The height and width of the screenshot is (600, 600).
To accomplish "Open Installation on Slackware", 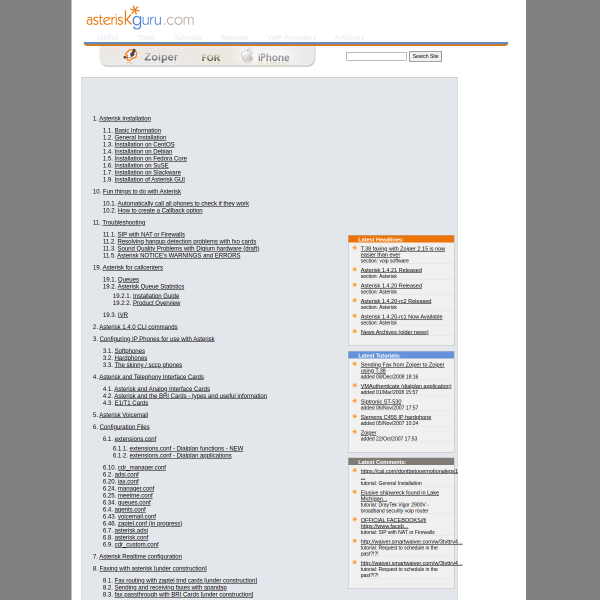I will [x=148, y=172].
